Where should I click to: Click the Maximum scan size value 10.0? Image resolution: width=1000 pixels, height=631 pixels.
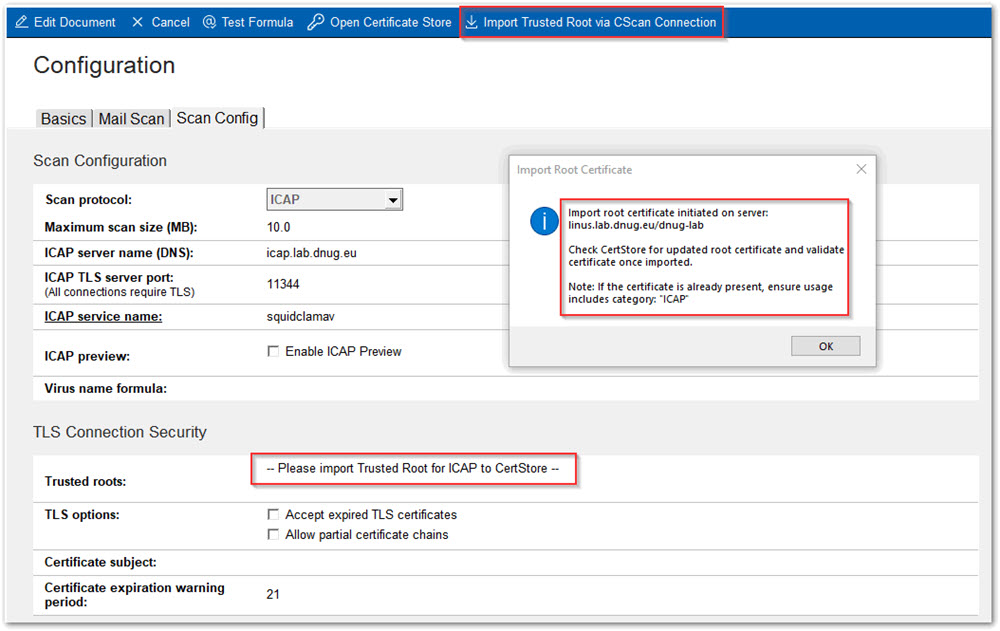click(278, 227)
